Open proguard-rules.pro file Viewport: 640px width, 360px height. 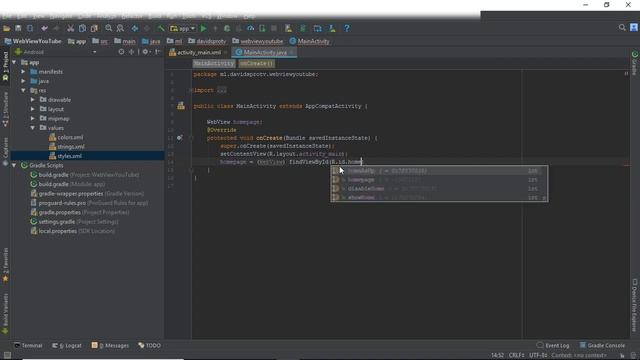89,203
